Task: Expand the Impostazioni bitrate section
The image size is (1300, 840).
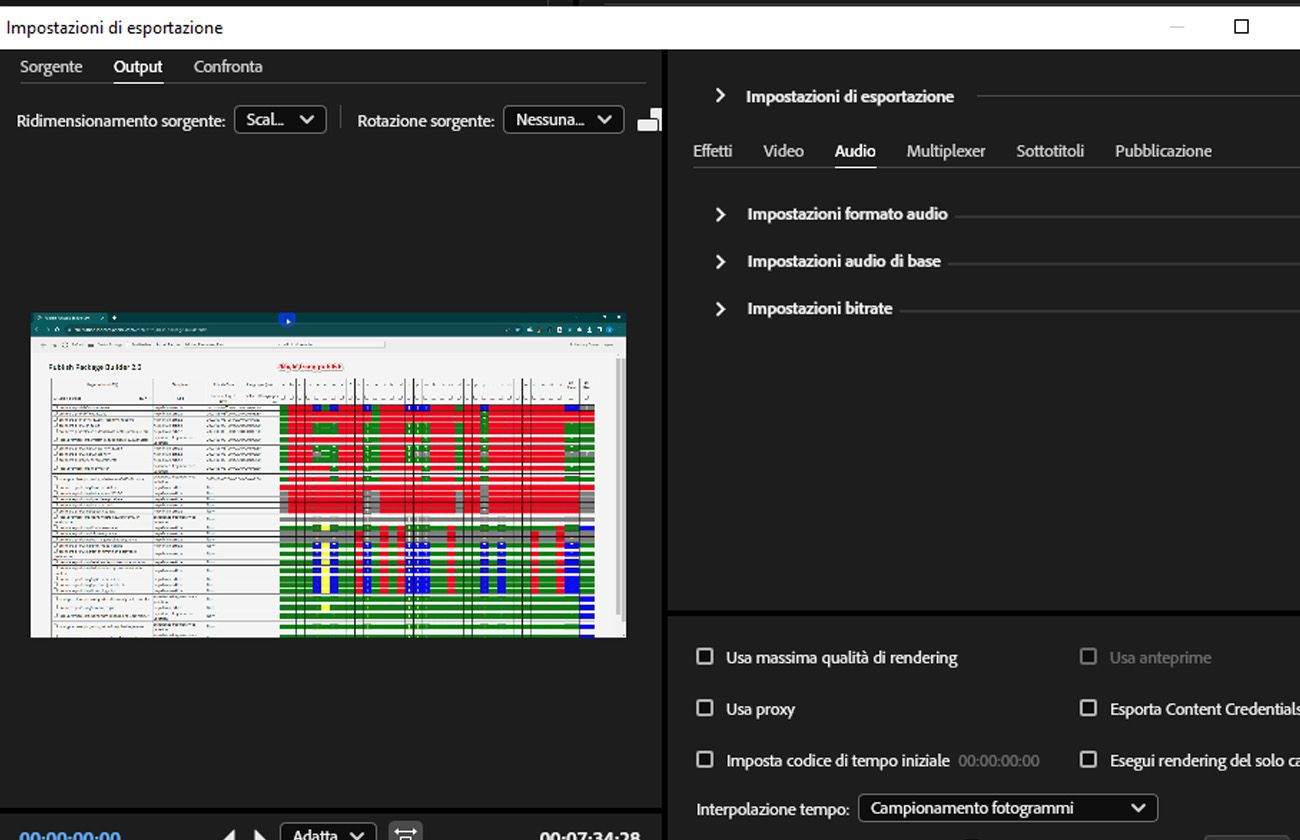Action: pyautogui.click(x=720, y=309)
